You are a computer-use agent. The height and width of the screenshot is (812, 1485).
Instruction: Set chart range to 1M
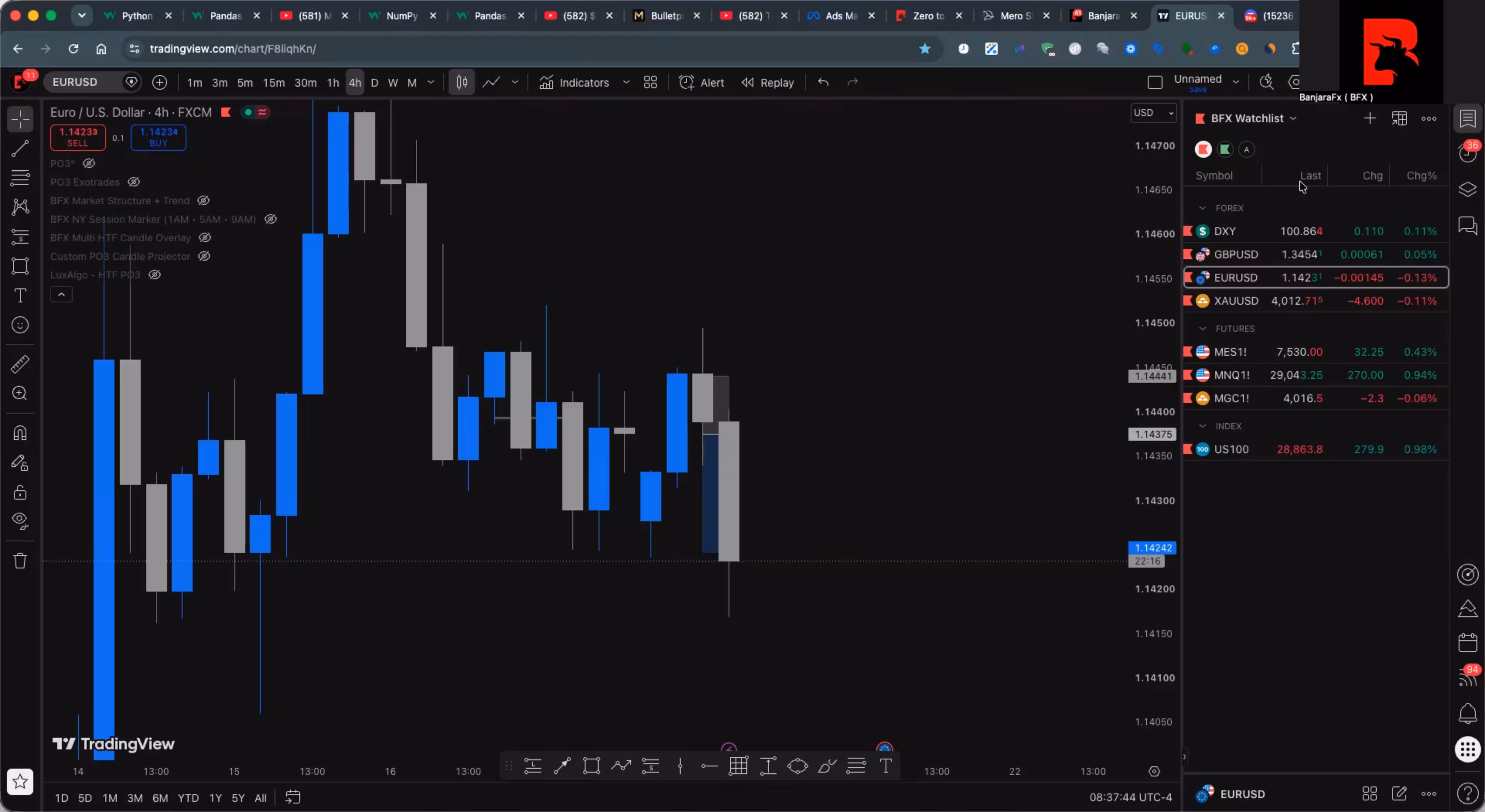pyautogui.click(x=109, y=798)
